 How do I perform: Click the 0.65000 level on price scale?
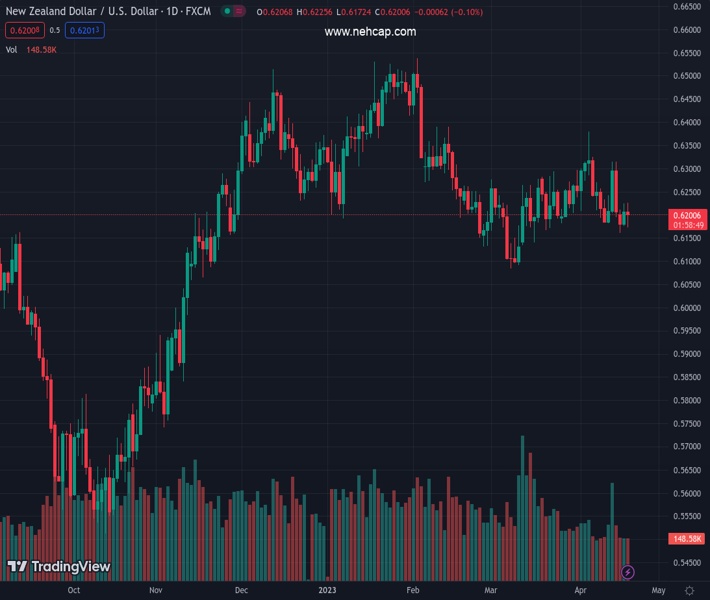click(x=686, y=76)
